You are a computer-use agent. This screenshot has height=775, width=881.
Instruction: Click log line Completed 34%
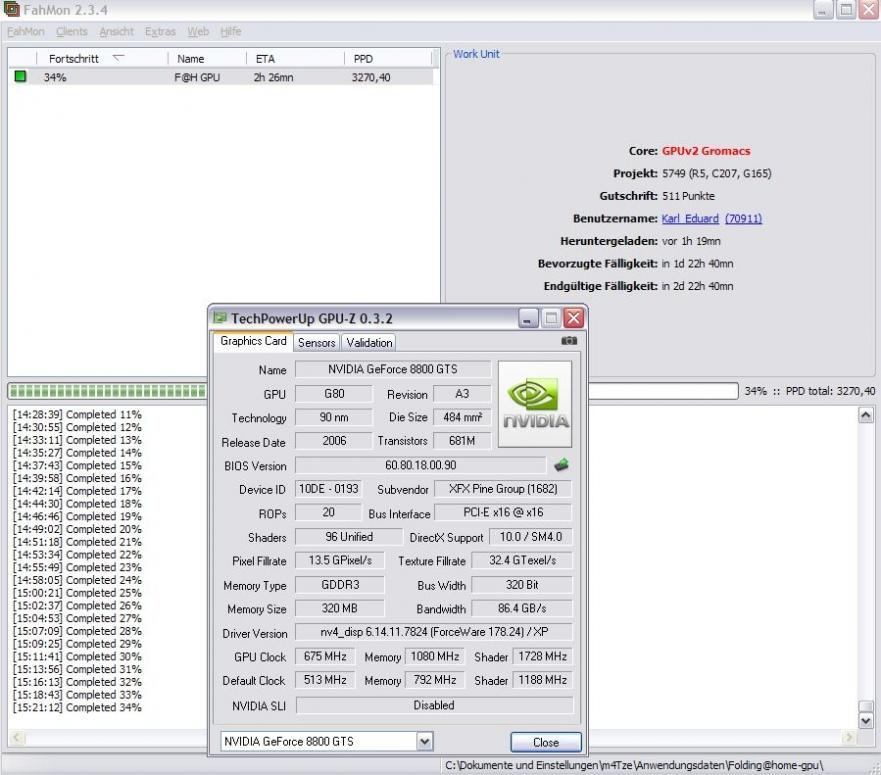[77, 708]
